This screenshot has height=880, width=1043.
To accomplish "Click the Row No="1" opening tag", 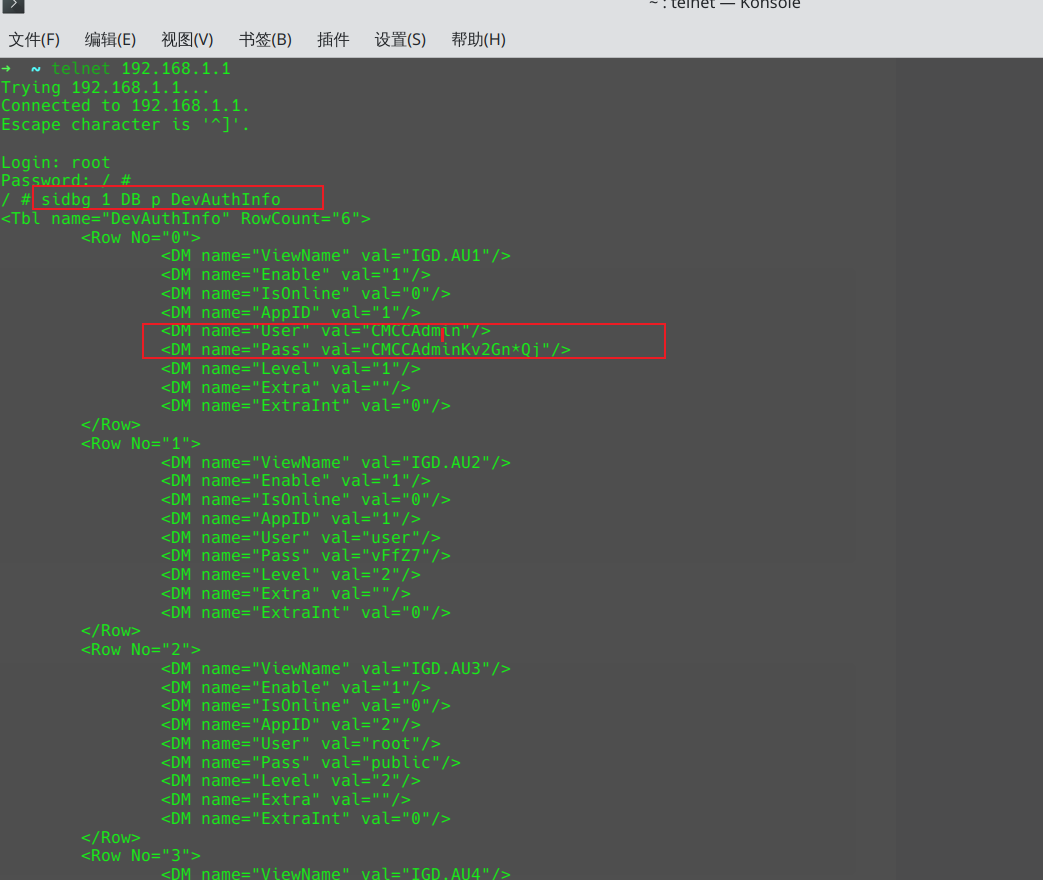I will tap(140, 443).
